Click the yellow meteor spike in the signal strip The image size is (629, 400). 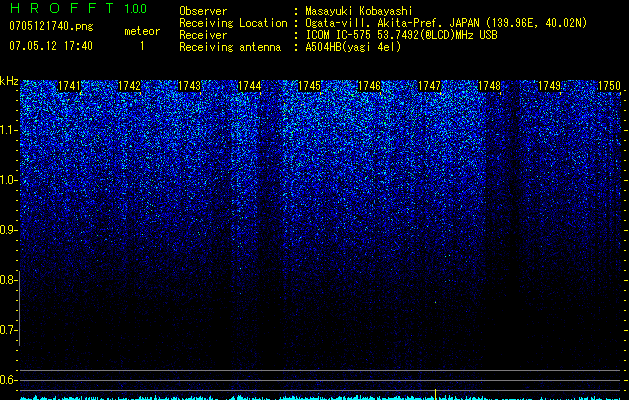435,394
